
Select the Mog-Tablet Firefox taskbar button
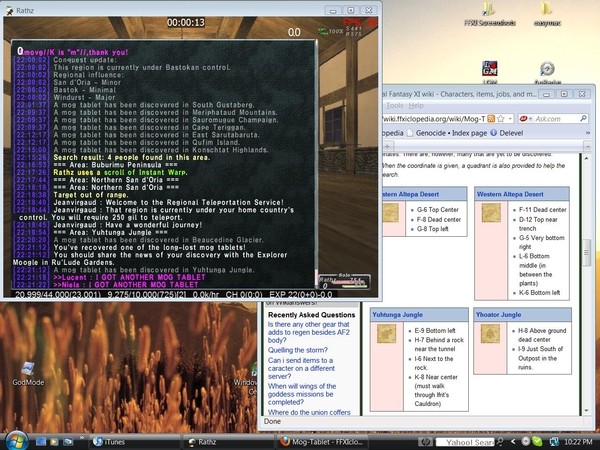pos(321,442)
